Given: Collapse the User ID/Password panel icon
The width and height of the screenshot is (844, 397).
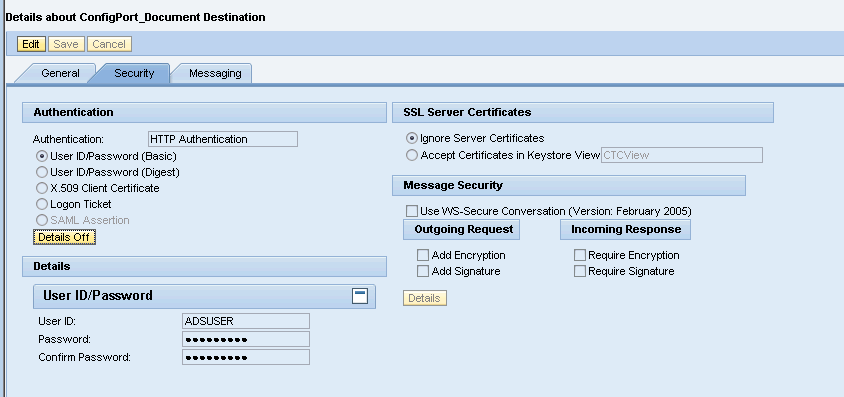Looking at the screenshot, I should click(360, 295).
